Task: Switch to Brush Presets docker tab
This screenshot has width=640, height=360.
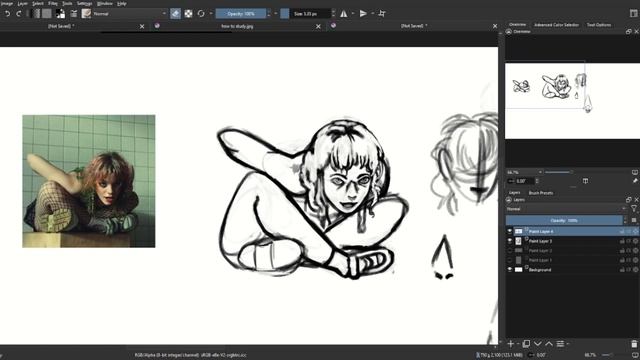Action: tap(541, 193)
